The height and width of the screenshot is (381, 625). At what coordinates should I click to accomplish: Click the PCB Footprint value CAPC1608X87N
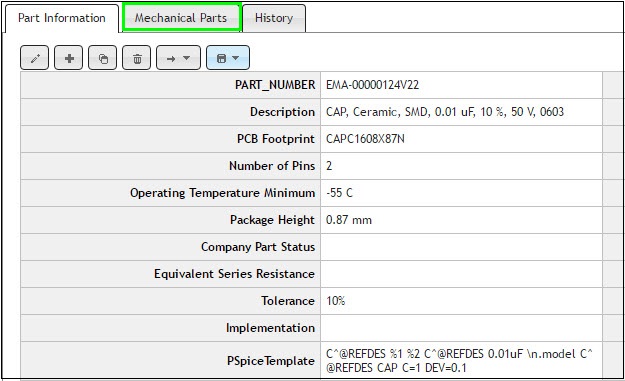click(365, 139)
